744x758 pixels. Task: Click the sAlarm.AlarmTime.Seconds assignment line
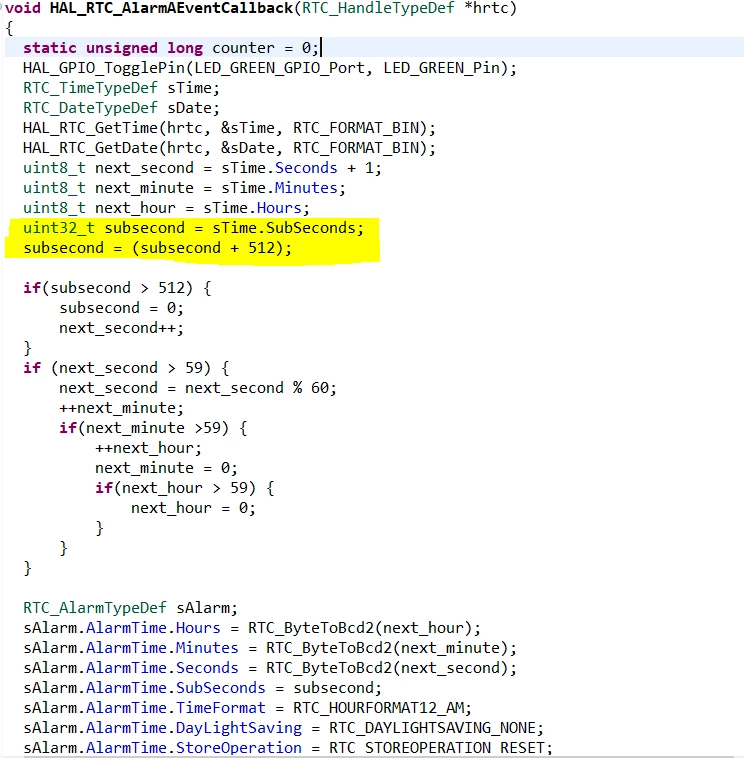[270, 668]
